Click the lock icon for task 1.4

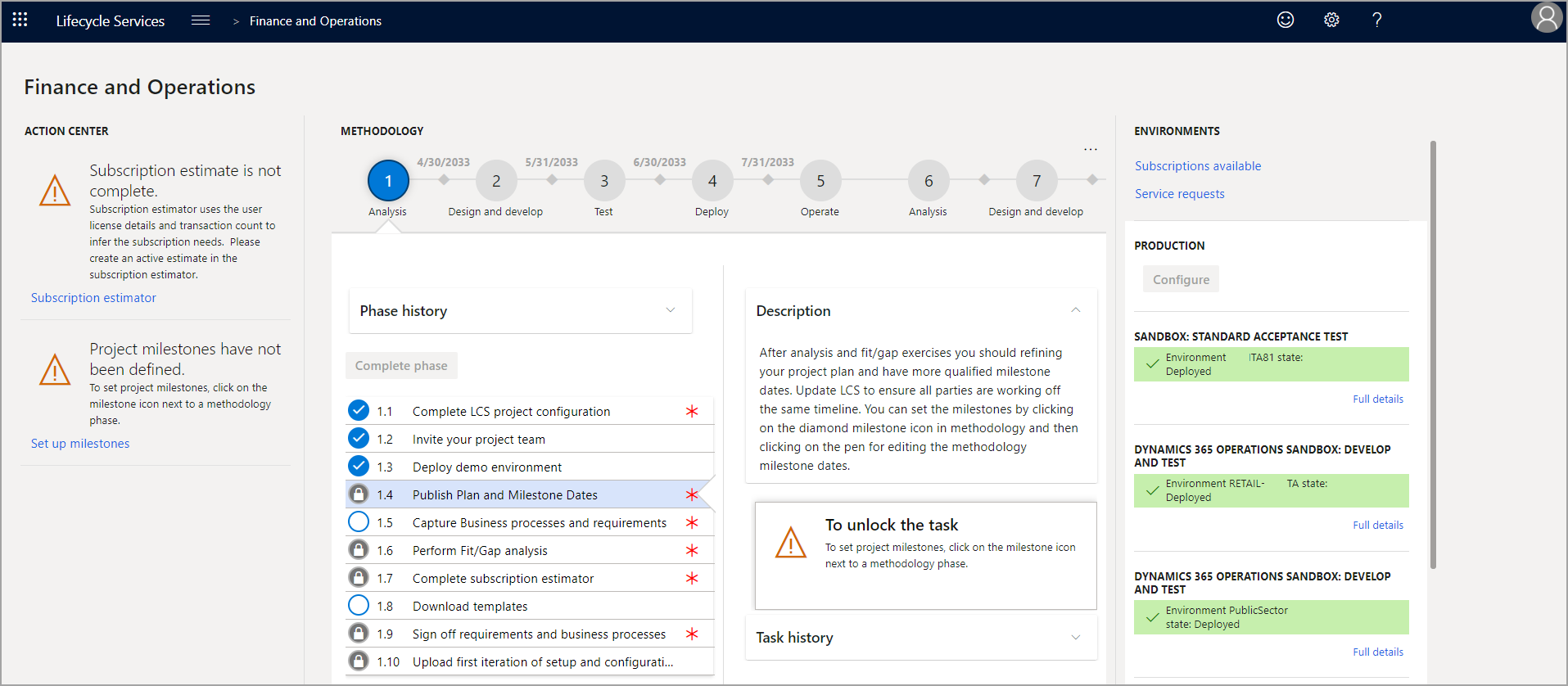(359, 494)
